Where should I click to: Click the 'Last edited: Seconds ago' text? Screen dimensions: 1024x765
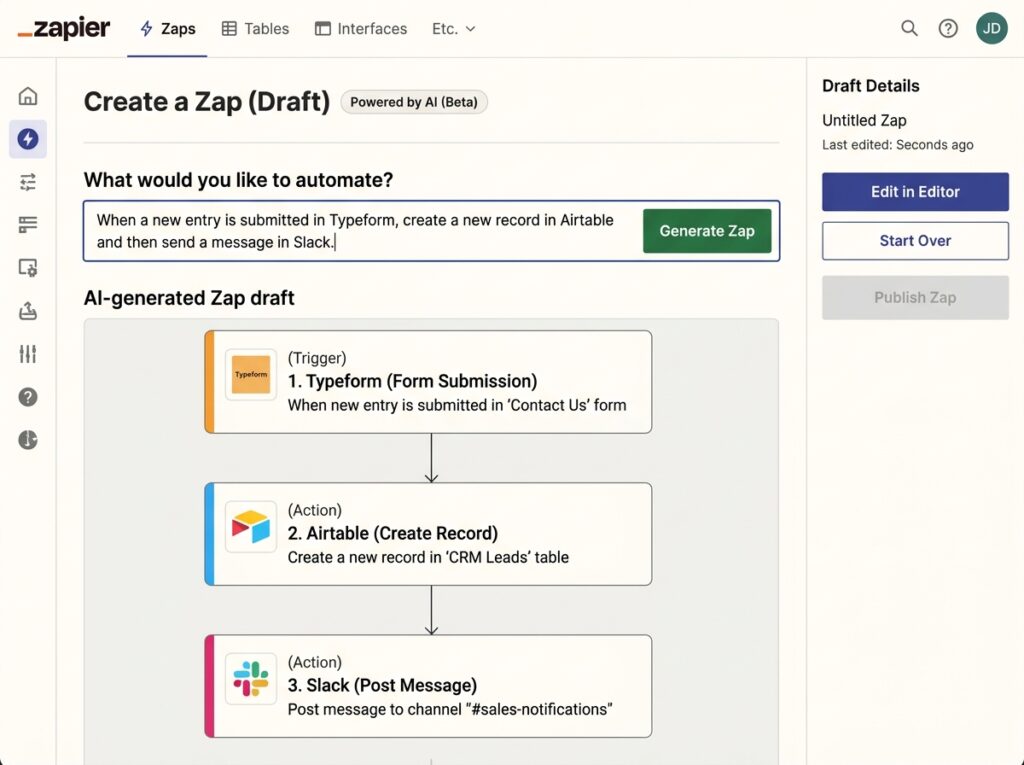pos(897,144)
